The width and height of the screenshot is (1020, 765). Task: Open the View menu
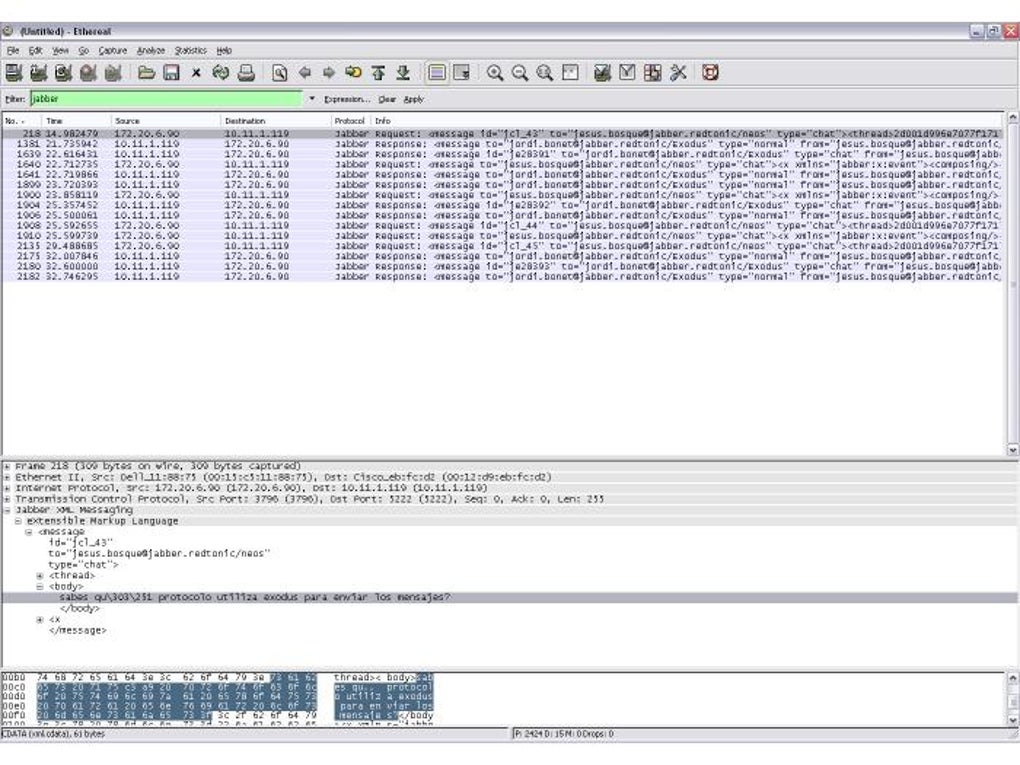[60, 50]
